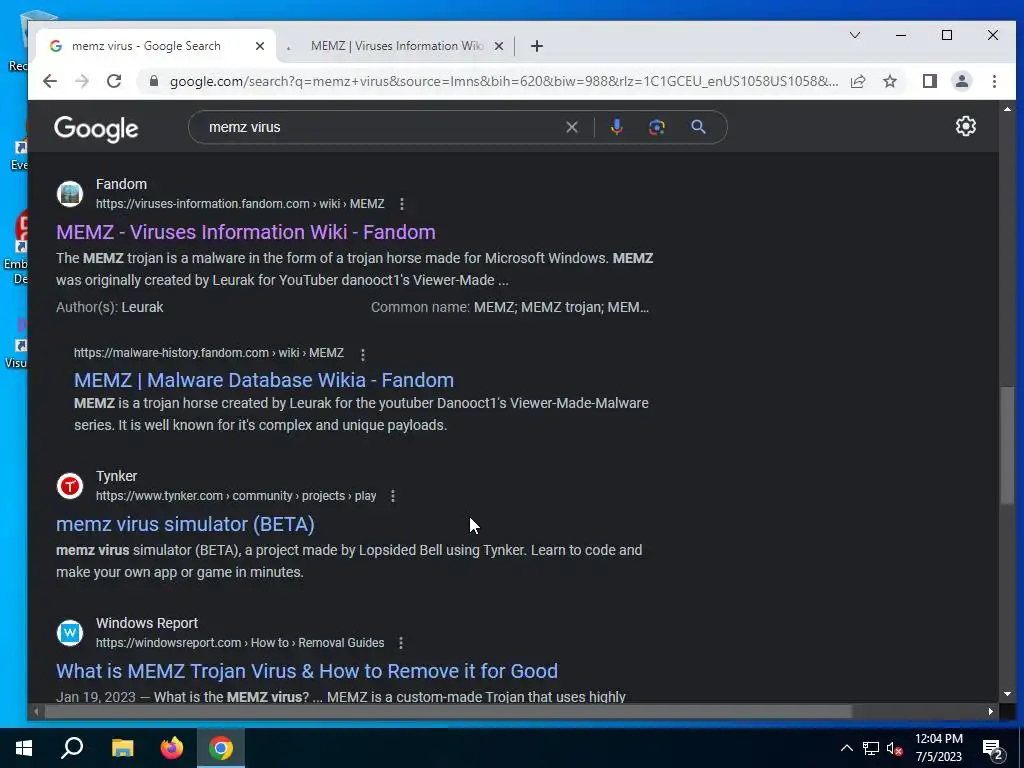Open the Windows Start menu
The width and height of the screenshot is (1024, 768).
[24, 748]
